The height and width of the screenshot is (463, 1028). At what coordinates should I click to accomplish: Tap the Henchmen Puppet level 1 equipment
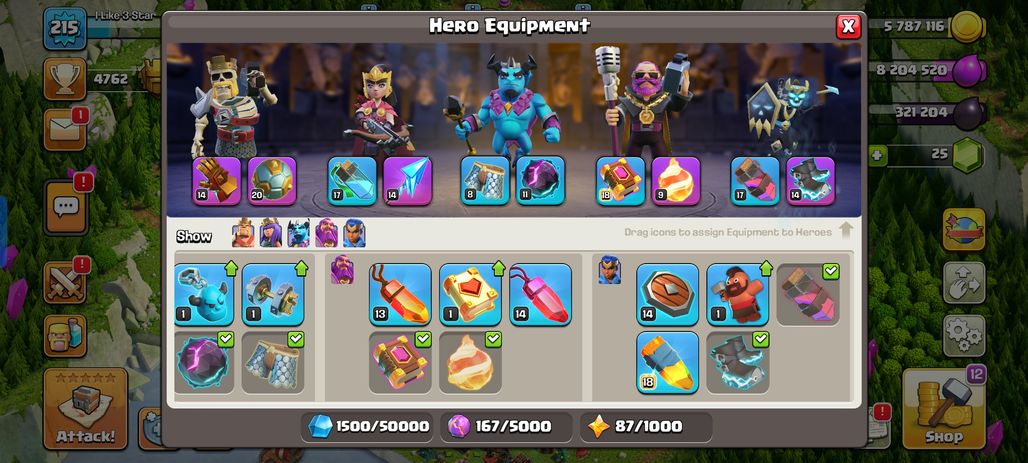tap(204, 295)
